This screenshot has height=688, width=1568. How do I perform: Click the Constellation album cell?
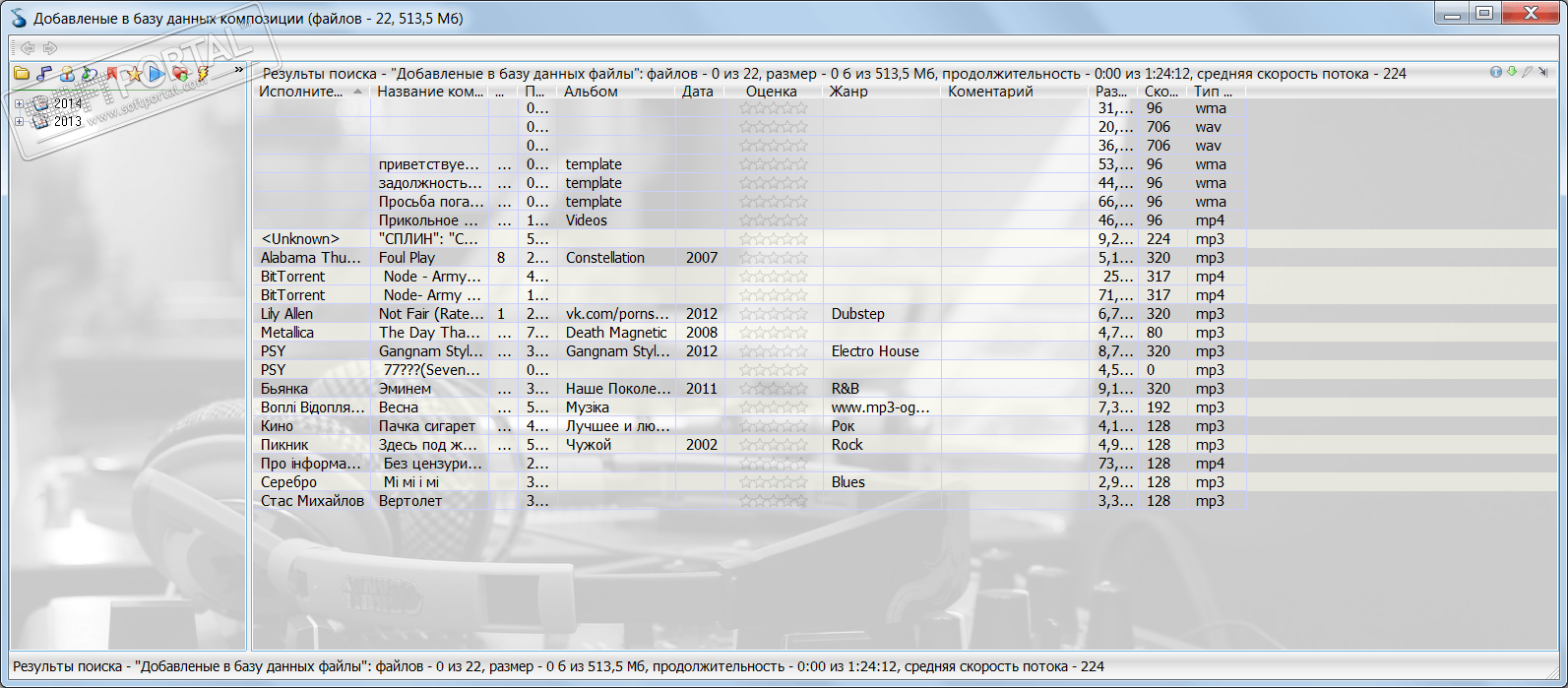pos(616,258)
